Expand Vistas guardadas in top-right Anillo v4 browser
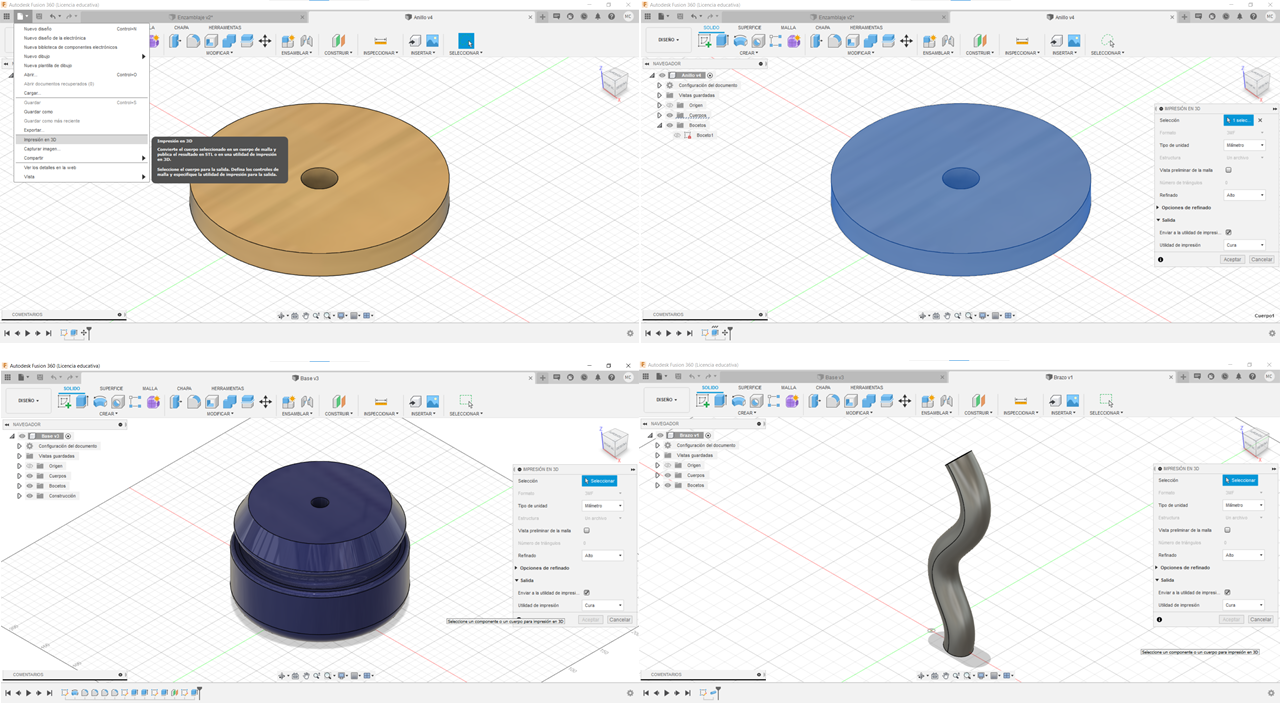This screenshot has width=1280, height=720. [659, 95]
